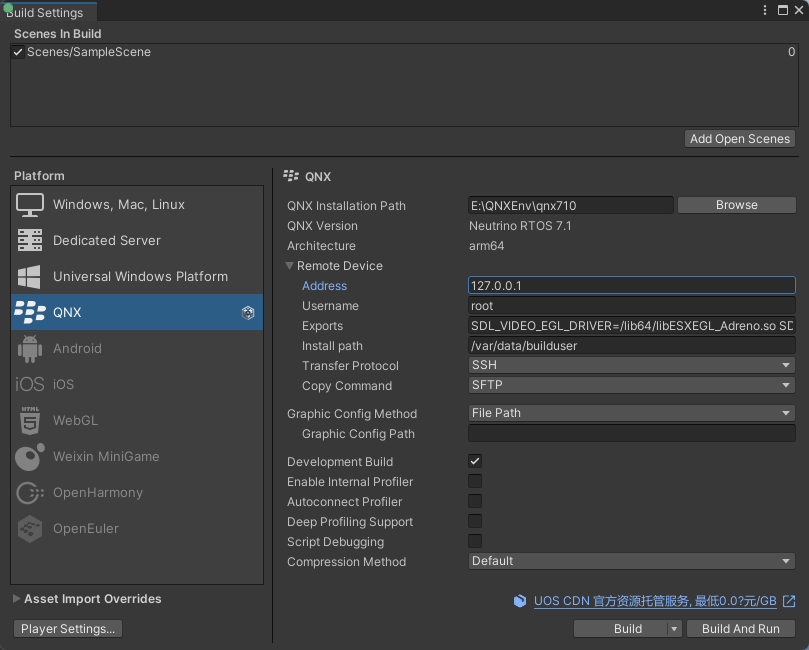Open the Transfer Protocol dropdown
Image resolution: width=809 pixels, height=650 pixels.
631,365
